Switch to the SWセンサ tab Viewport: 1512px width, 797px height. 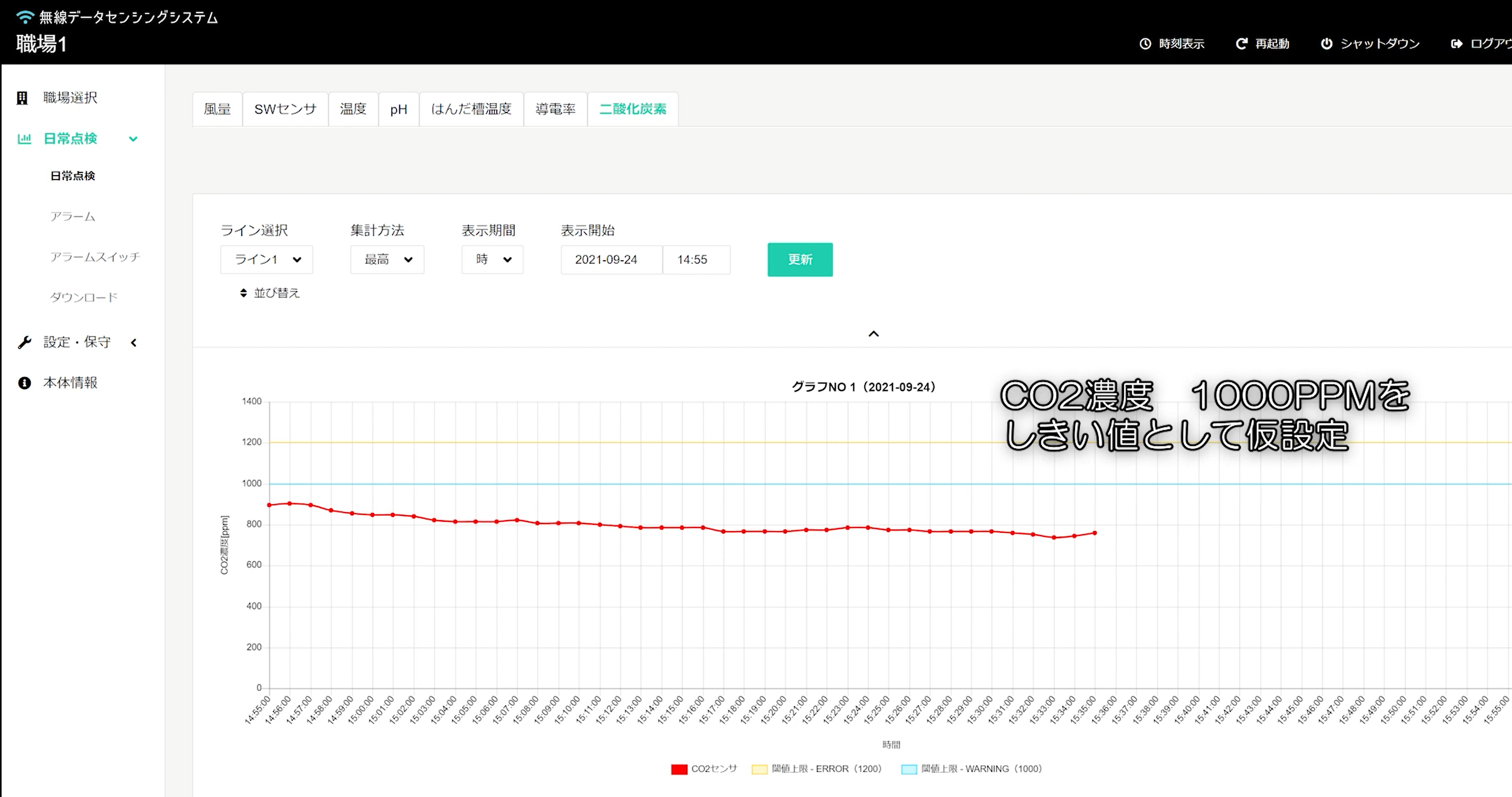286,109
